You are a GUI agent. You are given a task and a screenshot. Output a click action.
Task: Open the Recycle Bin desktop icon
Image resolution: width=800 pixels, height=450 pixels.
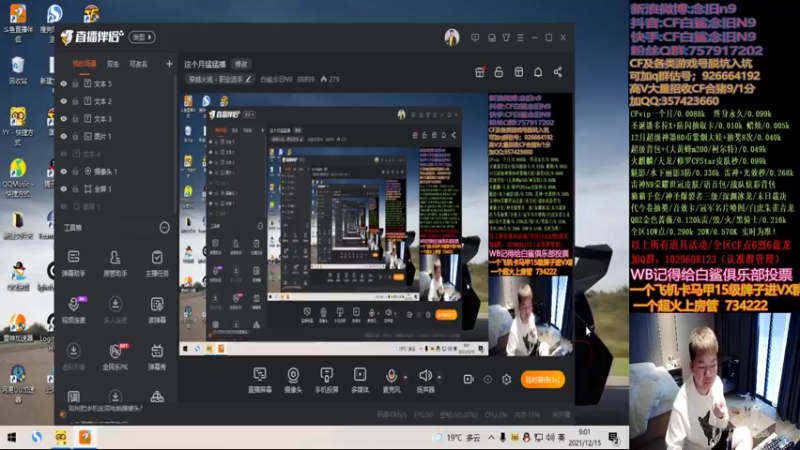pos(18,70)
